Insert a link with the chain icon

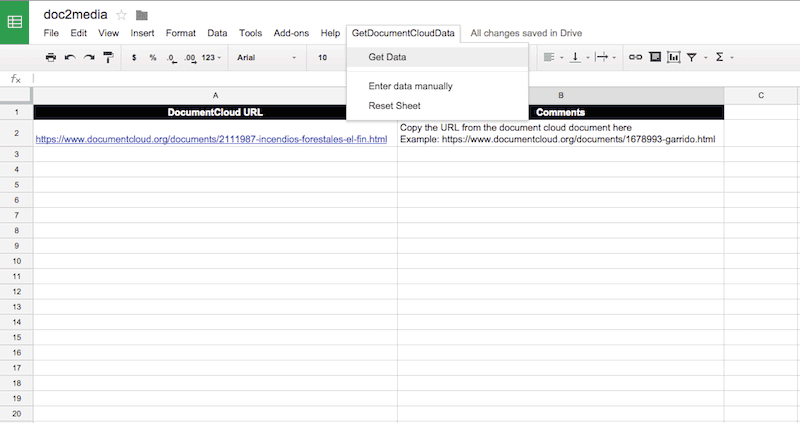pyautogui.click(x=635, y=57)
